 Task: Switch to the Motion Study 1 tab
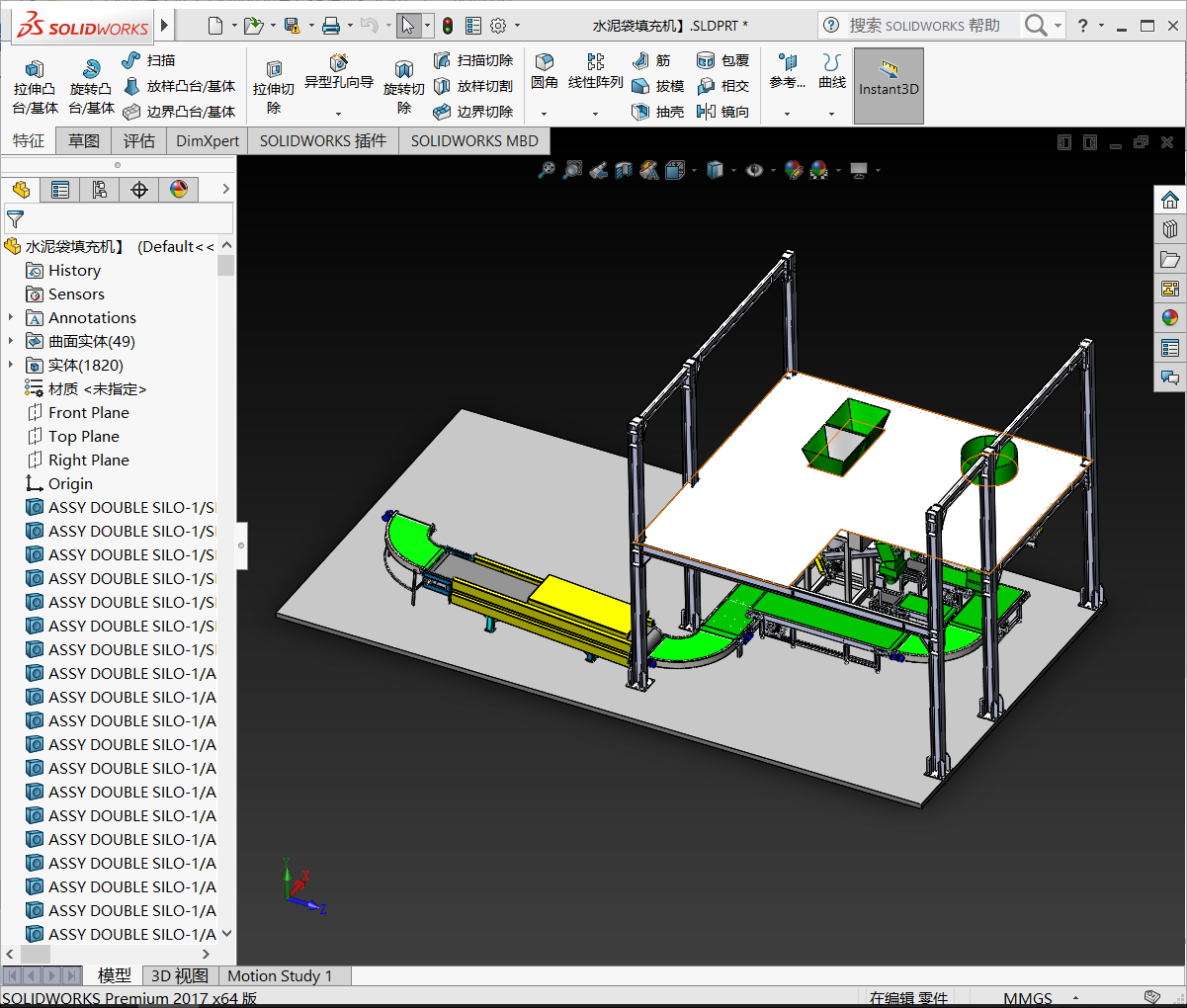[x=280, y=975]
